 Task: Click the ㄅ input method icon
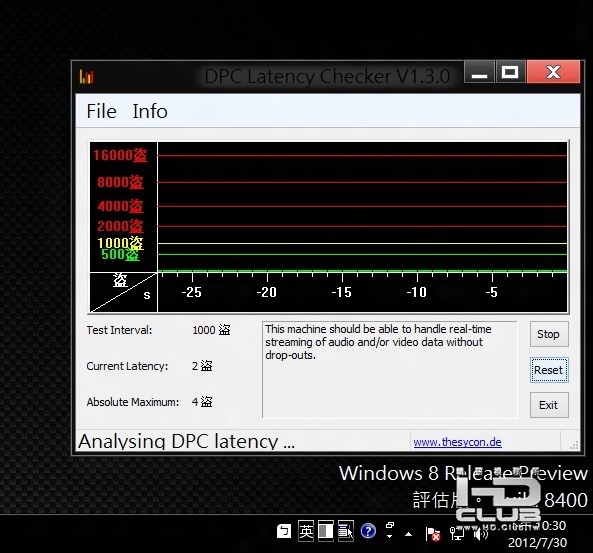coord(284,531)
